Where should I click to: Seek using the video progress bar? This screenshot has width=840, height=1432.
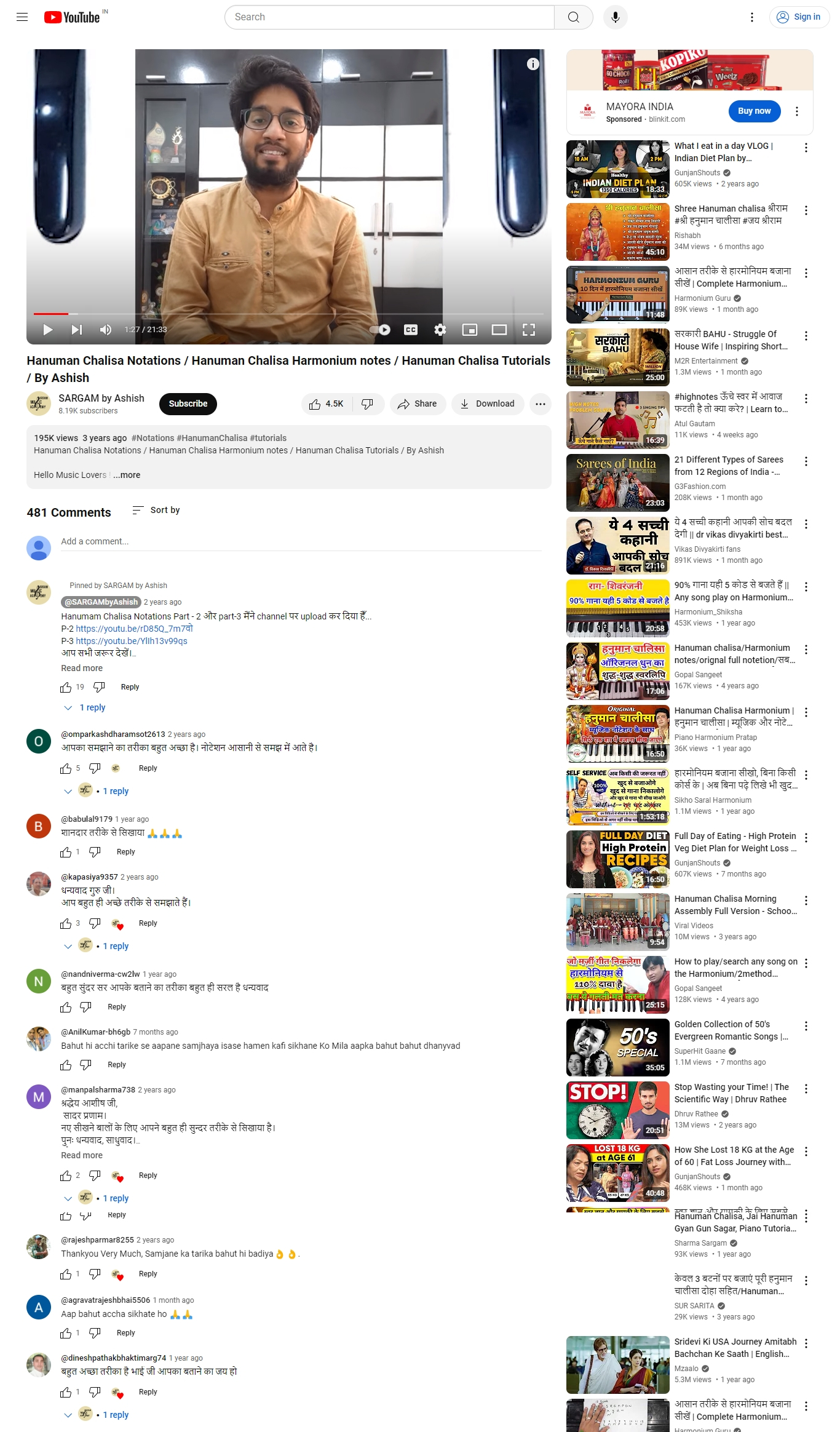pos(288,314)
